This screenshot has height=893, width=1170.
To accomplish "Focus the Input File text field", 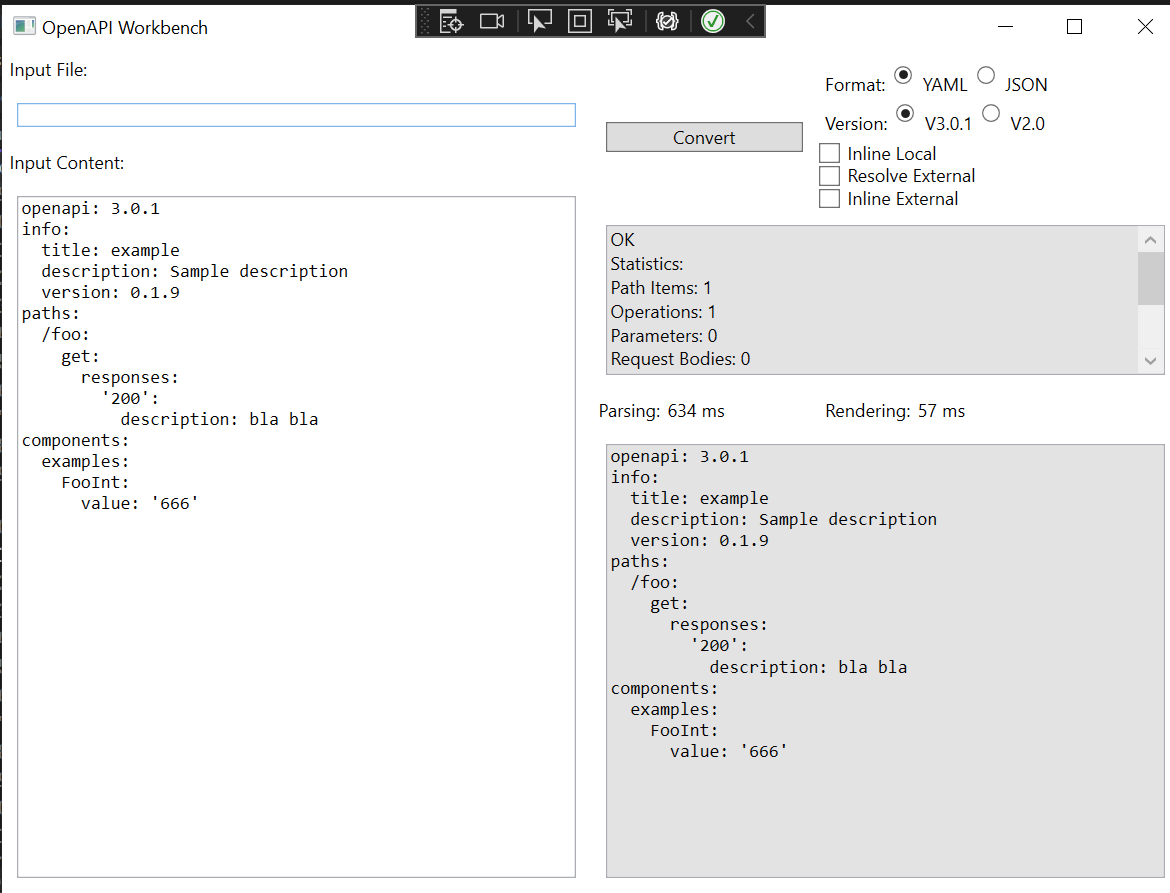I will 296,115.
